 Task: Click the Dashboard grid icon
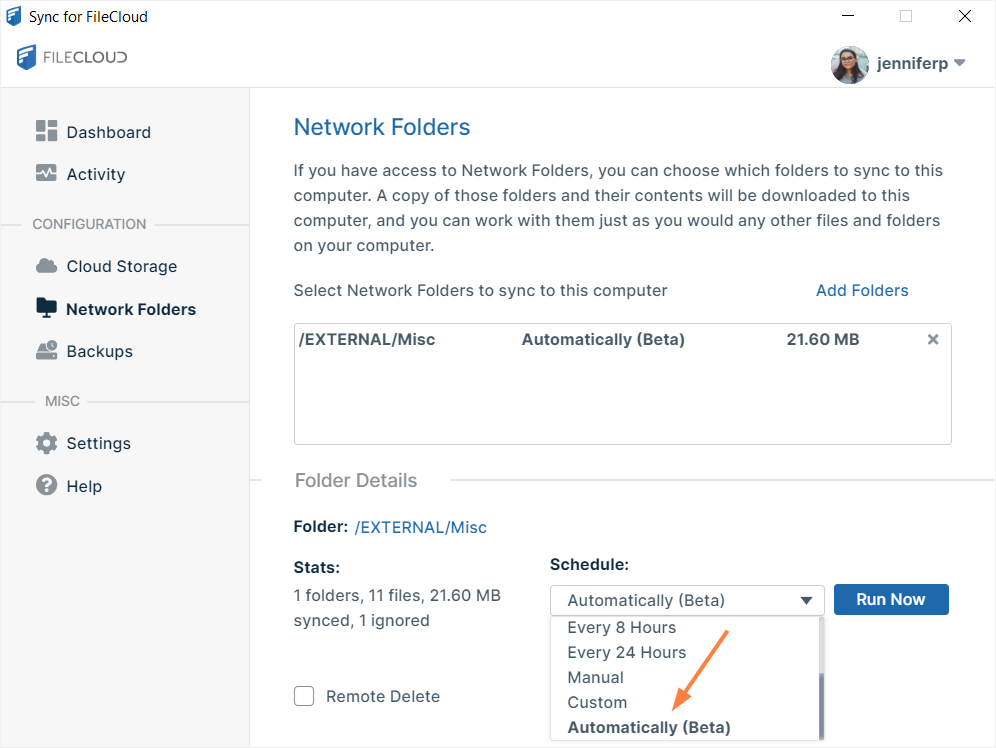(46, 131)
